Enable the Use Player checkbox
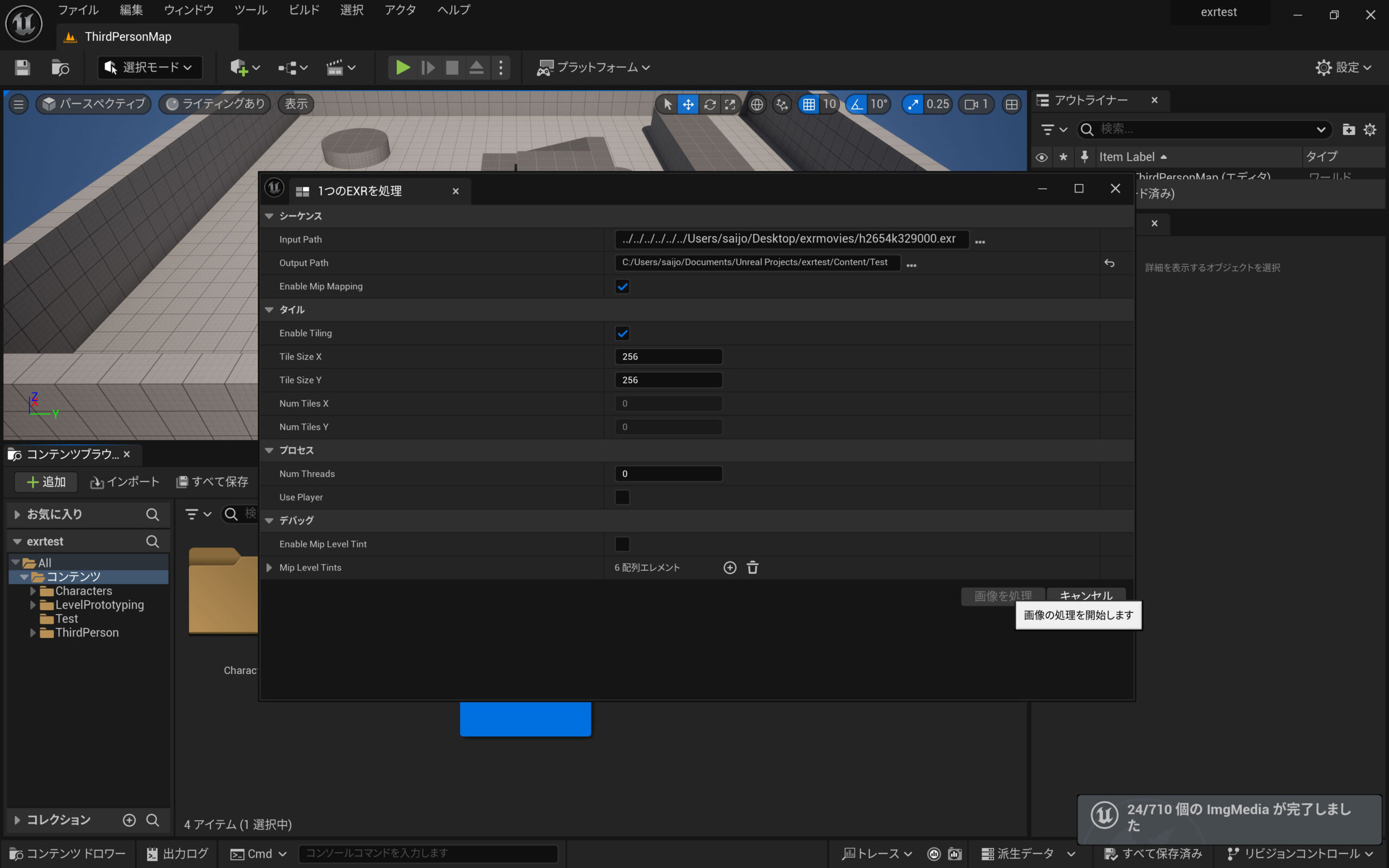 pyautogui.click(x=622, y=497)
